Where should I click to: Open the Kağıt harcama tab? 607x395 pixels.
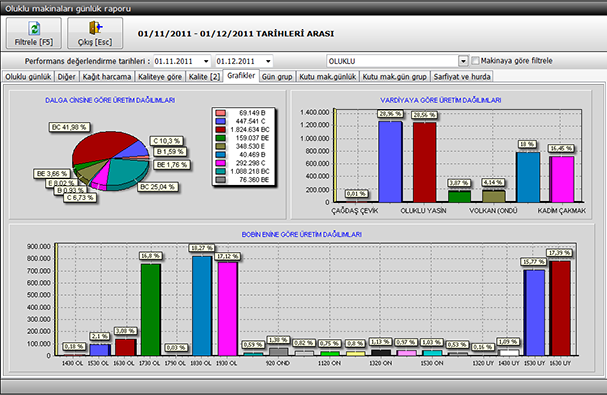coord(107,77)
